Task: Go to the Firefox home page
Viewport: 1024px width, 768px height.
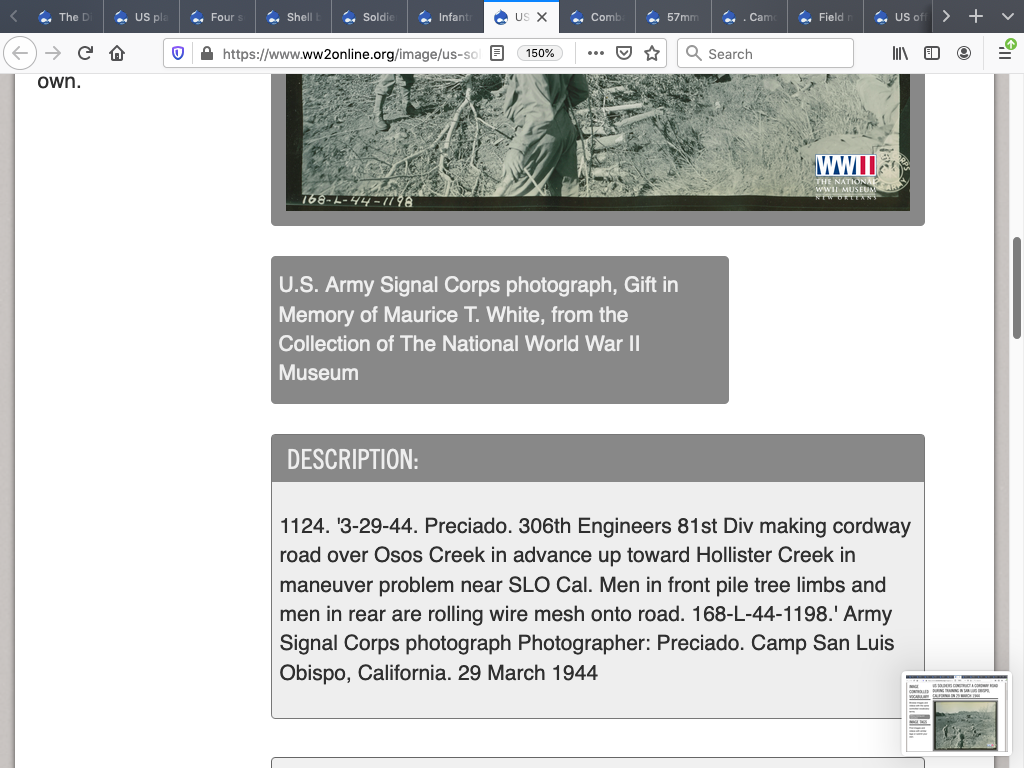Action: click(x=117, y=54)
